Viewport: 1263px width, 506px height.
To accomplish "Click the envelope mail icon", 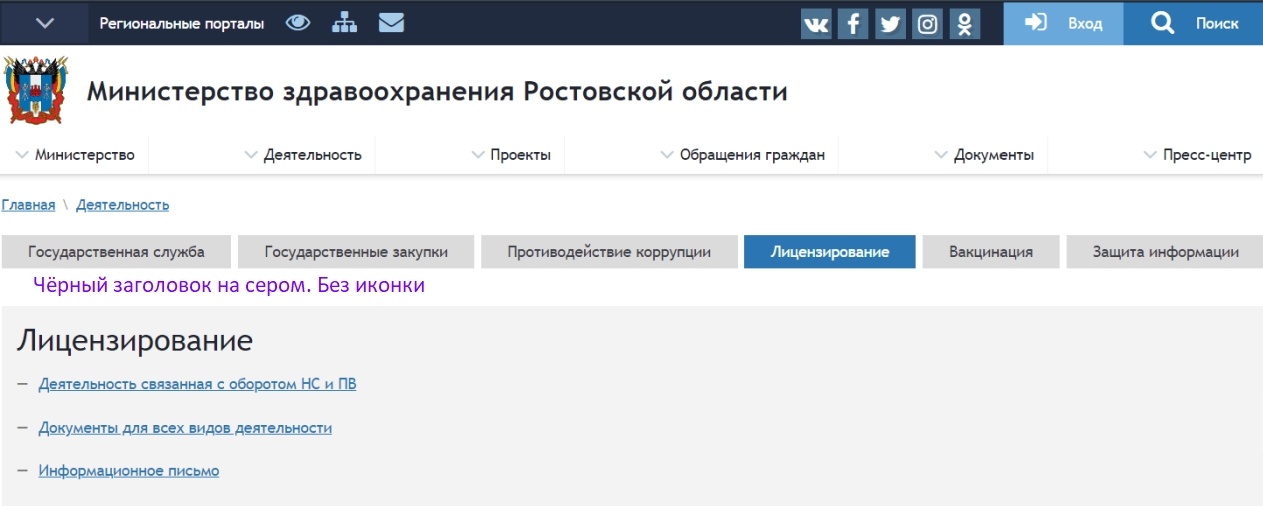I will coord(391,23).
